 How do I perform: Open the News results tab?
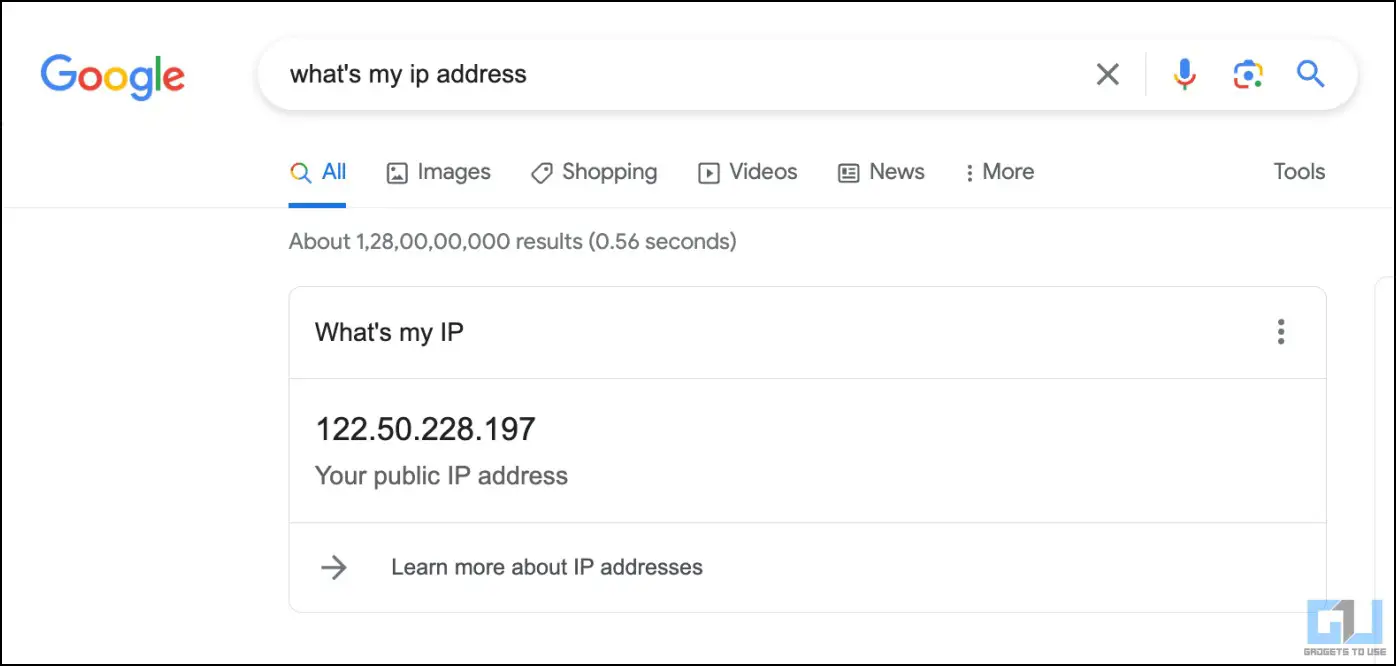(881, 172)
